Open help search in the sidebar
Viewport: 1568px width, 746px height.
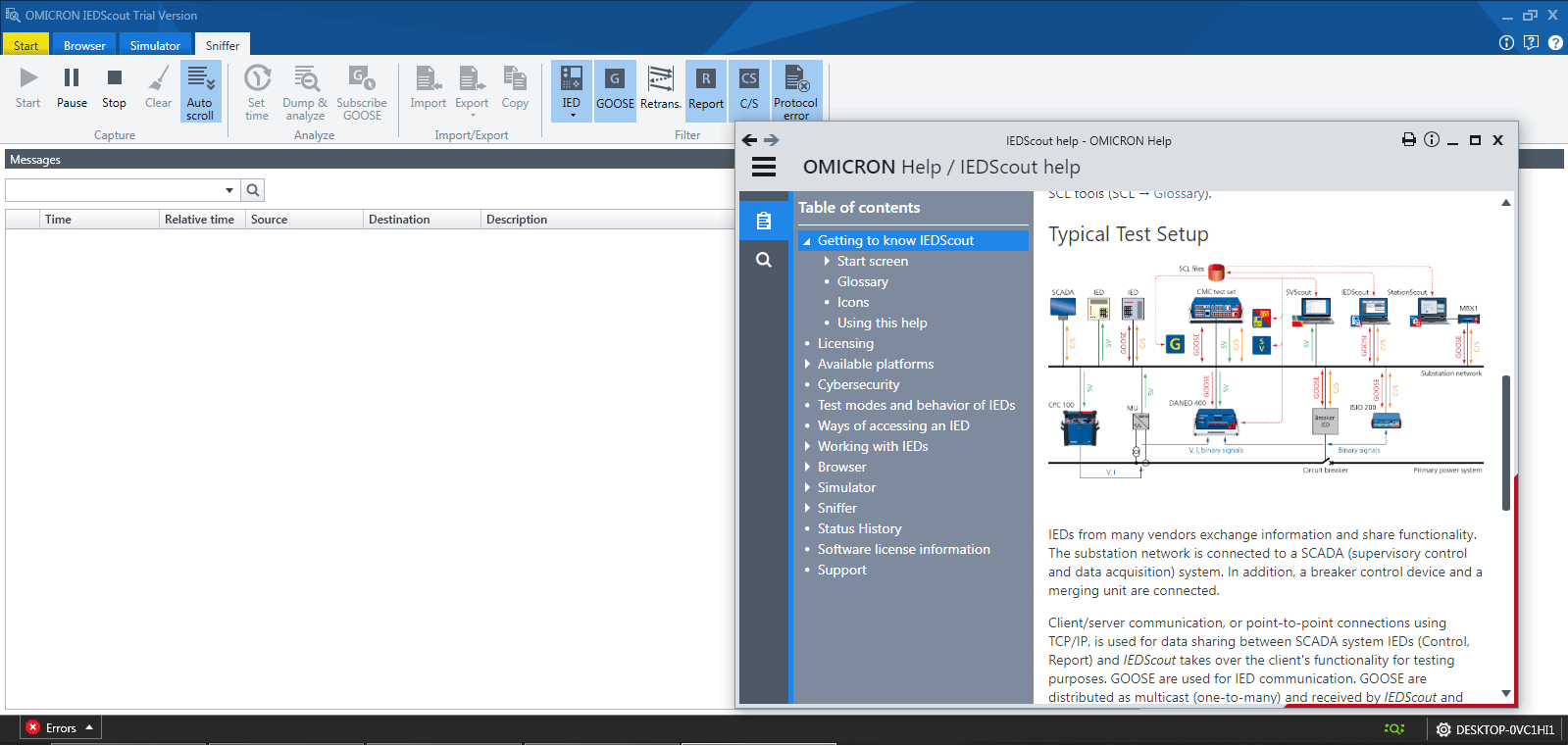click(x=764, y=260)
